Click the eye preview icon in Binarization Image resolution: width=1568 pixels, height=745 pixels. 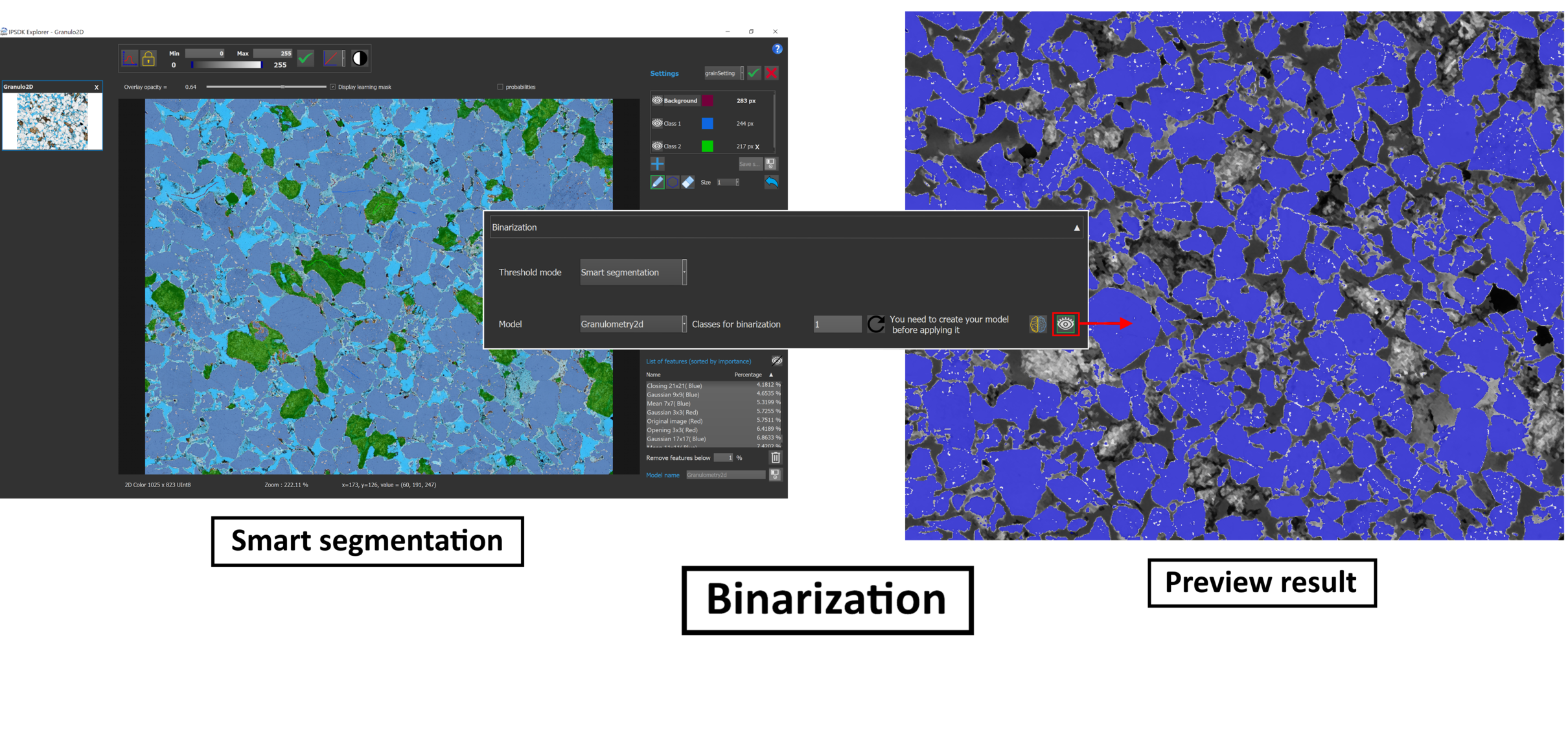pyautogui.click(x=1065, y=324)
